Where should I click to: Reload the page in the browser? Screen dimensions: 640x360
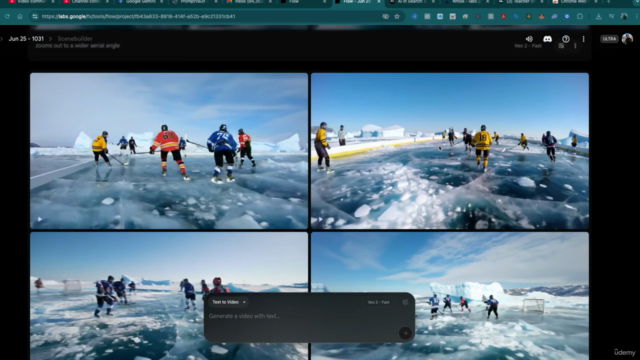(7, 16)
